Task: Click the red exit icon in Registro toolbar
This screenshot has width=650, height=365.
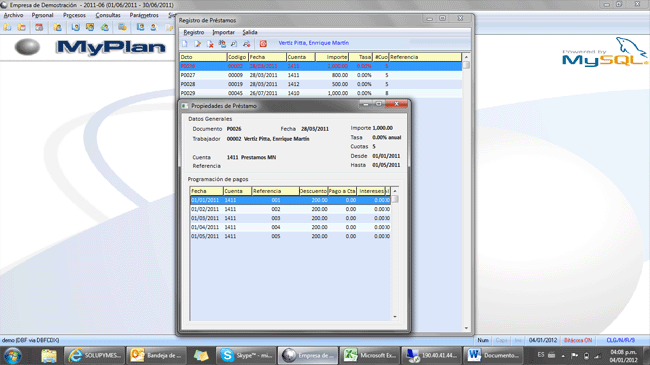Action: pyautogui.click(x=263, y=44)
